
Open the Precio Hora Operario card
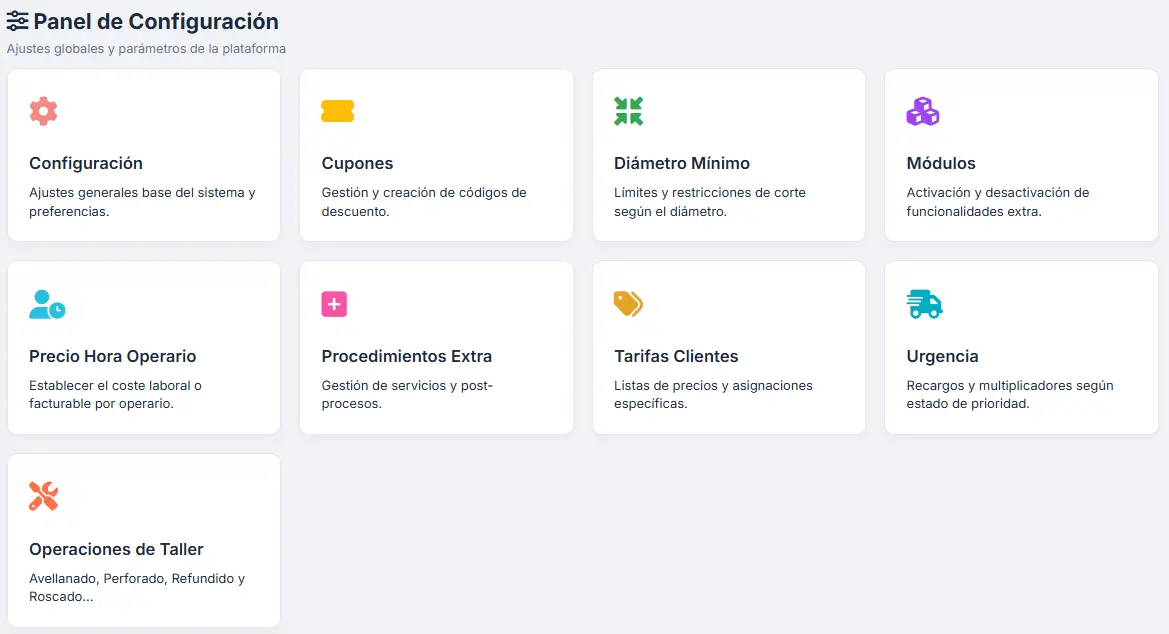pos(143,347)
